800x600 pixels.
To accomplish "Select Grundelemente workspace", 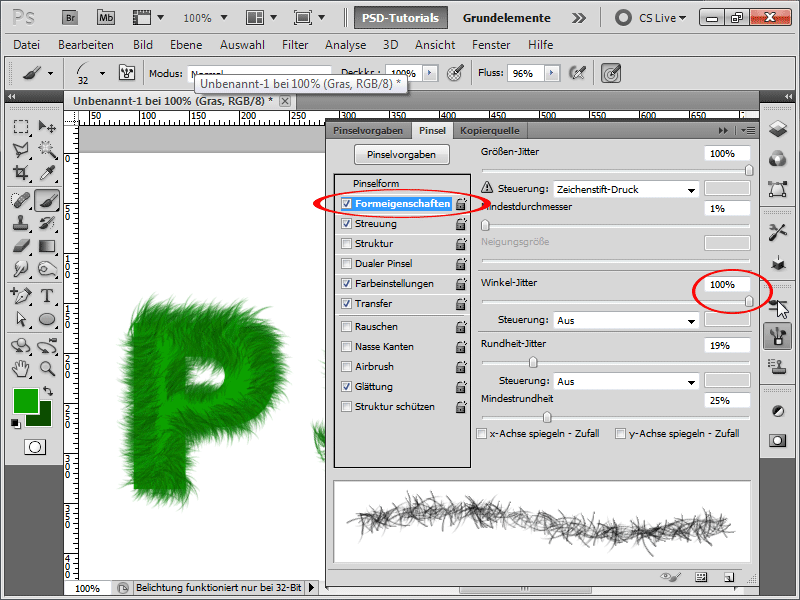I will [x=507, y=18].
